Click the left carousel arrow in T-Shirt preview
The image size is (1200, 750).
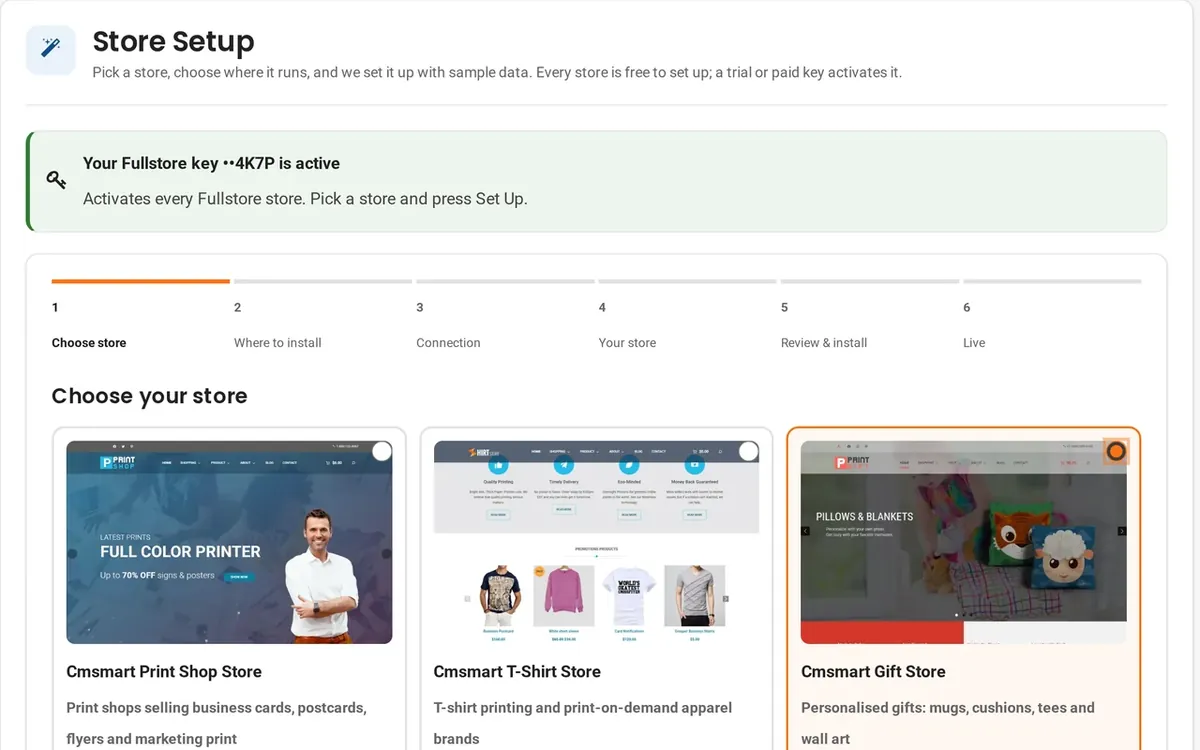pos(467,599)
